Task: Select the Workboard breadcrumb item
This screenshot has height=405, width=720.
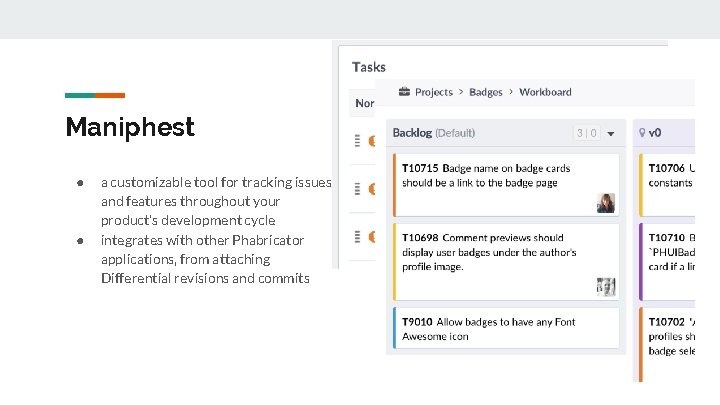Action: 545,92
